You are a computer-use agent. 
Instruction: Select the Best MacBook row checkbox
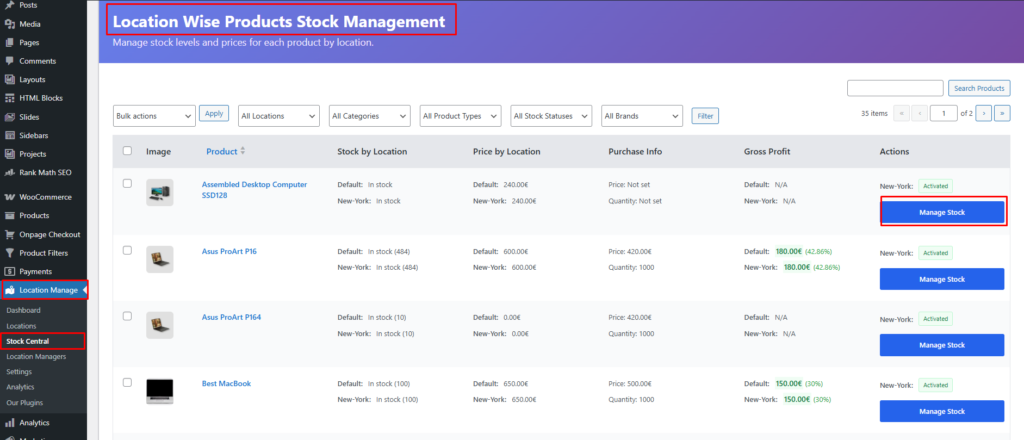pos(127,382)
